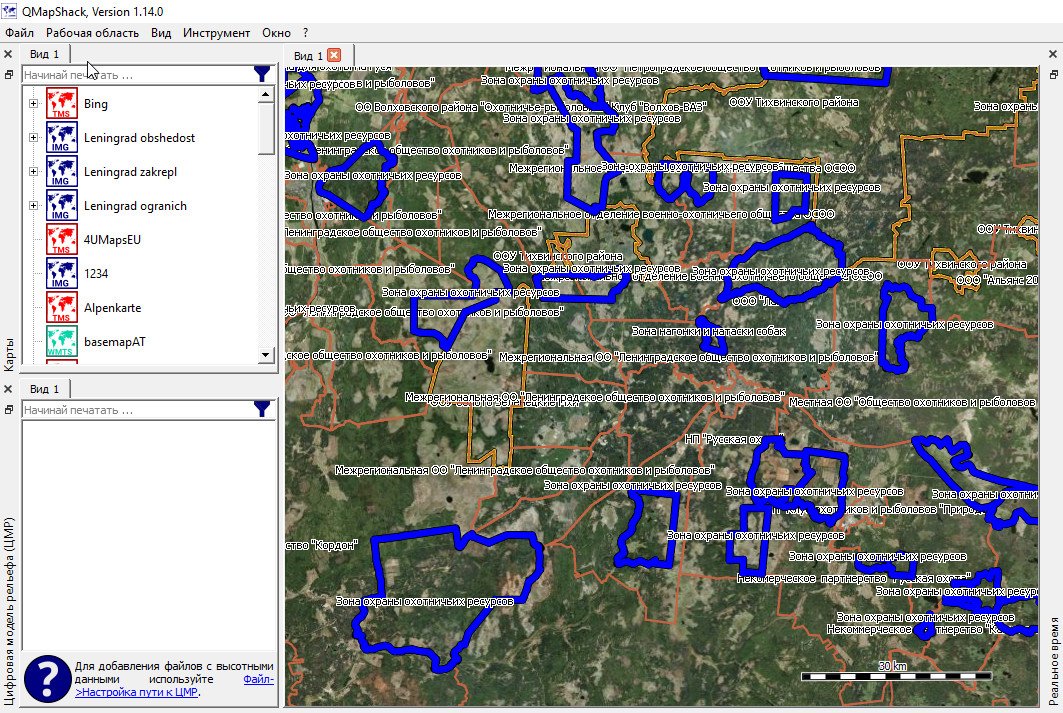
Task: Click the basemapAT WMTS map icon
Action: tap(62, 342)
